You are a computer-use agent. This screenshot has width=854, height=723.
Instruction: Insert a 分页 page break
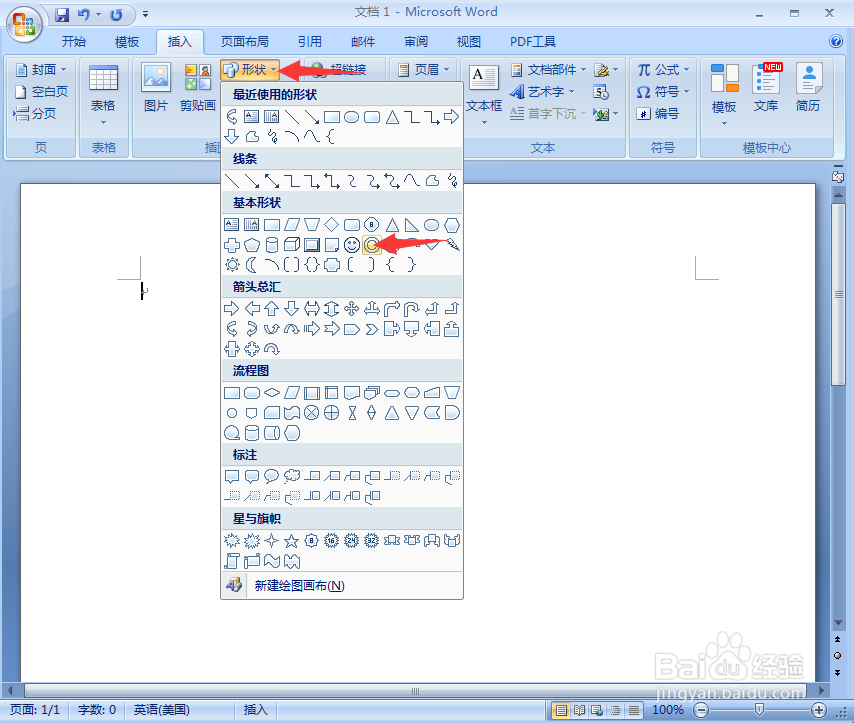[35, 113]
